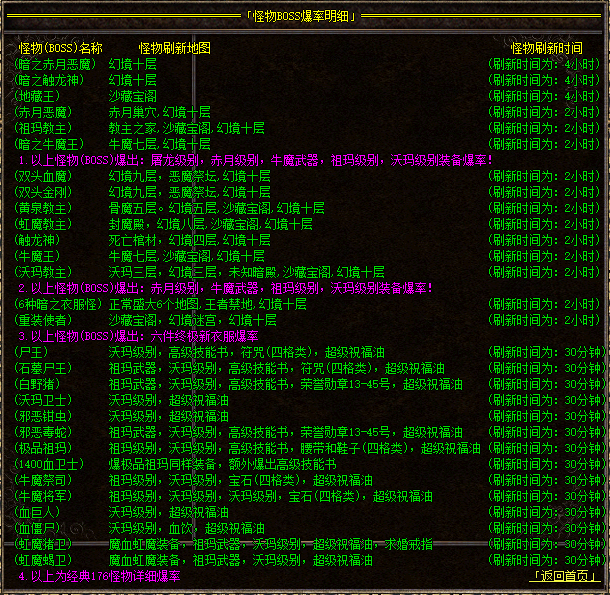Select the 怪物(BOSS)名称 column header

pyautogui.click(x=61, y=48)
